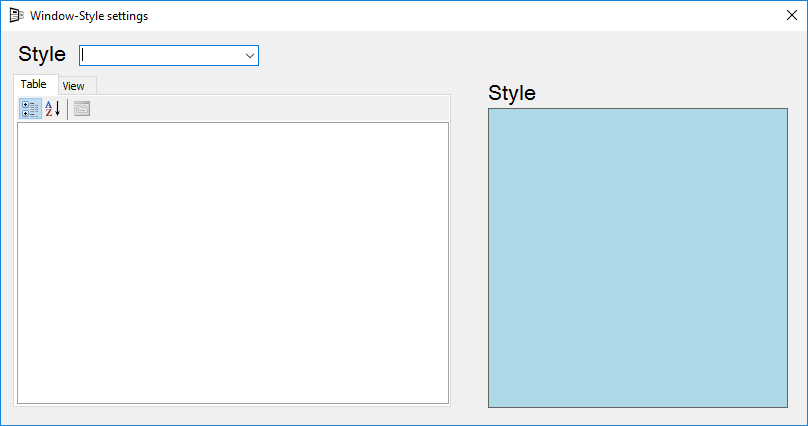Click the Window-Style settings title bar icon
808x426 pixels.
coord(16,15)
